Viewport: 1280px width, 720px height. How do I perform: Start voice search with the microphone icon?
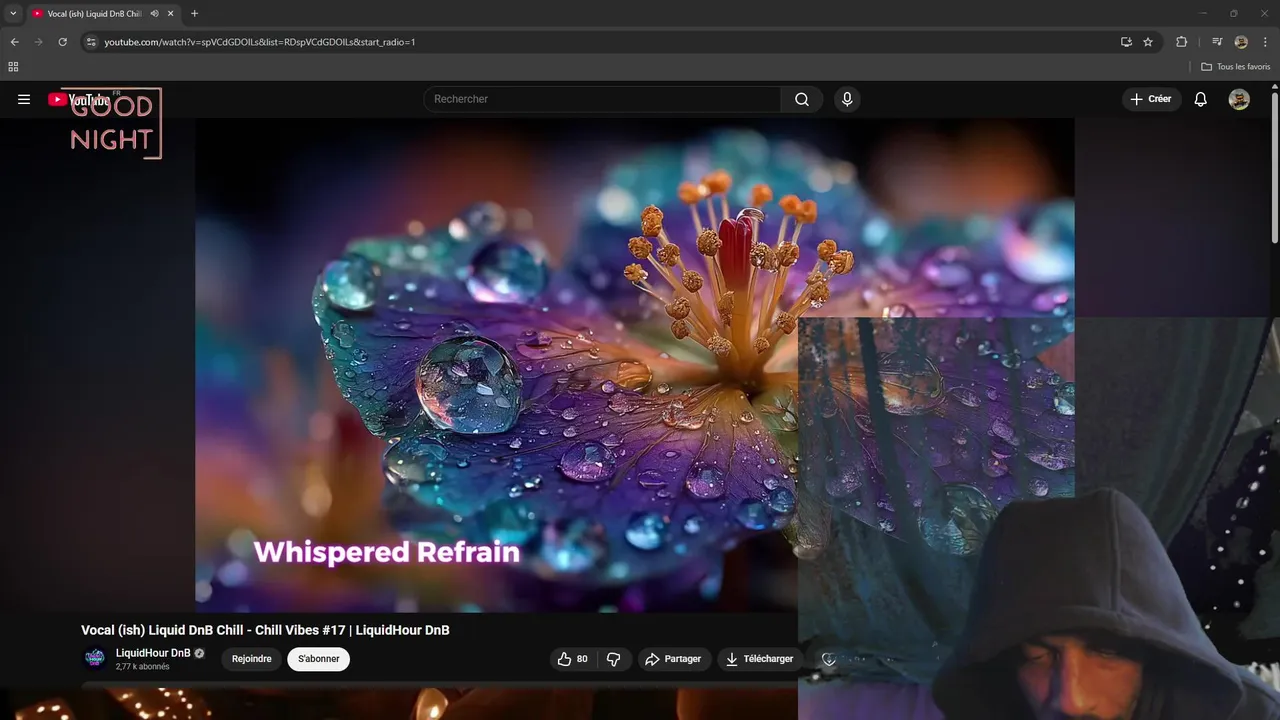(x=847, y=99)
